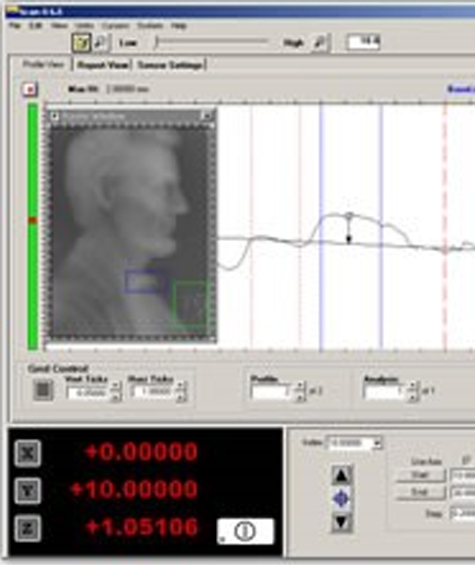Close the floating image window
The width and height of the screenshot is (475, 565).
(207, 116)
